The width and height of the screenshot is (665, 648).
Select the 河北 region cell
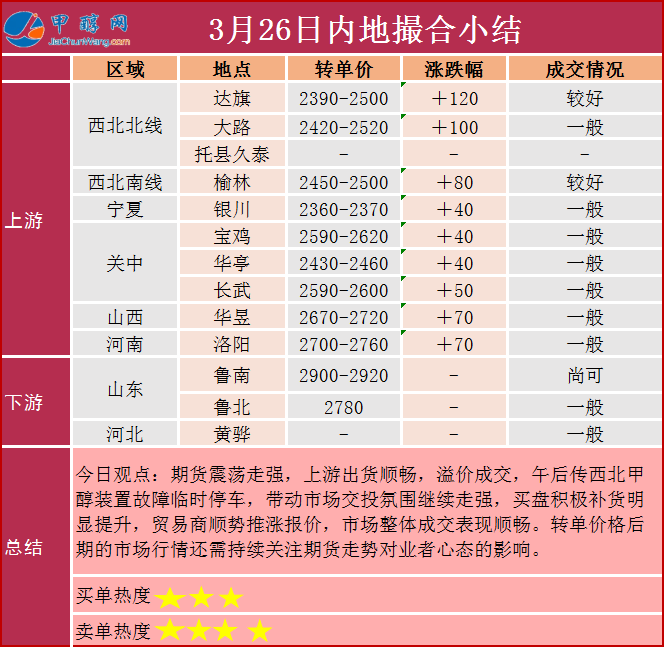[125, 434]
